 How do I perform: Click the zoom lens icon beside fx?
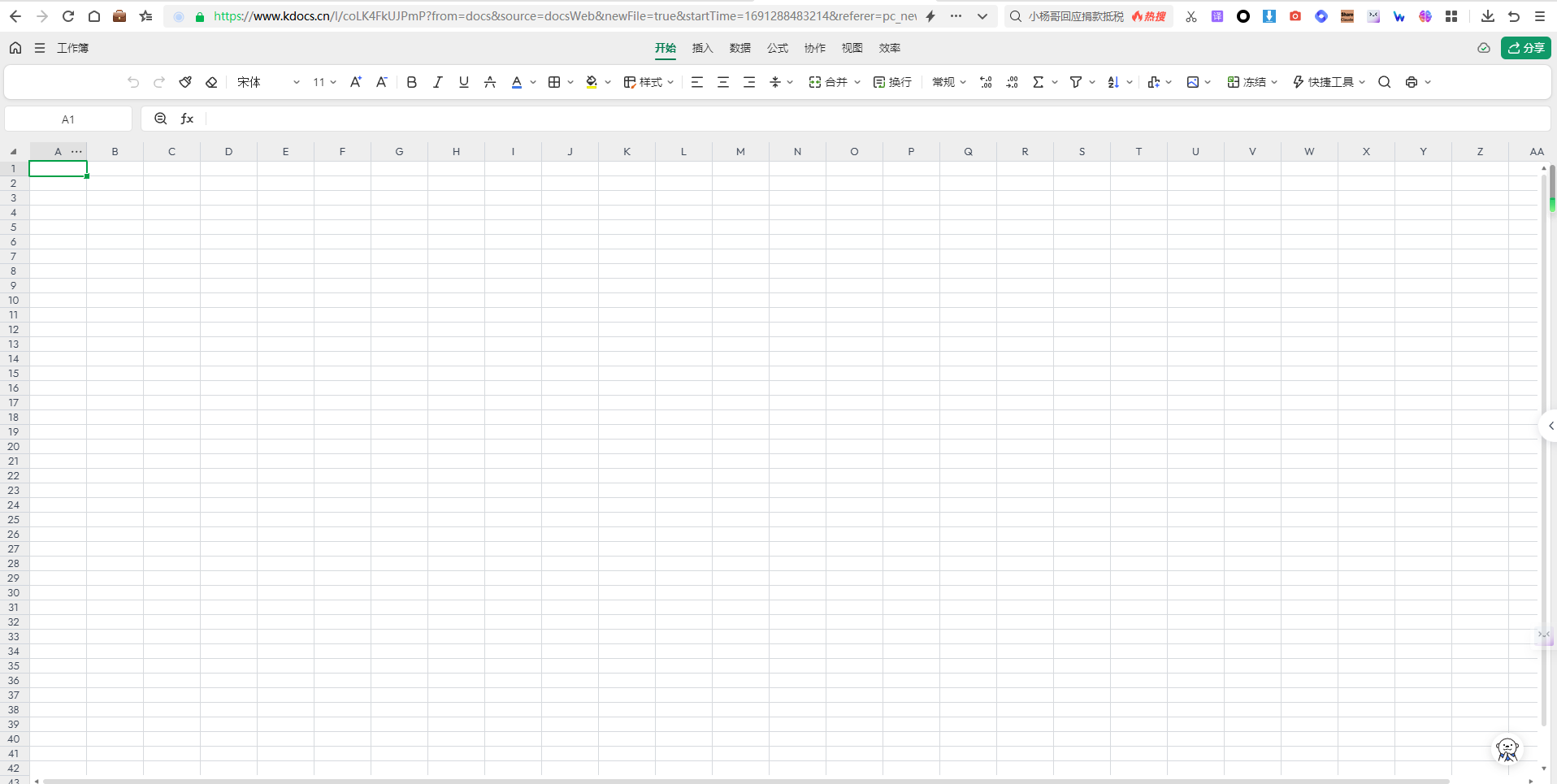[x=161, y=119]
